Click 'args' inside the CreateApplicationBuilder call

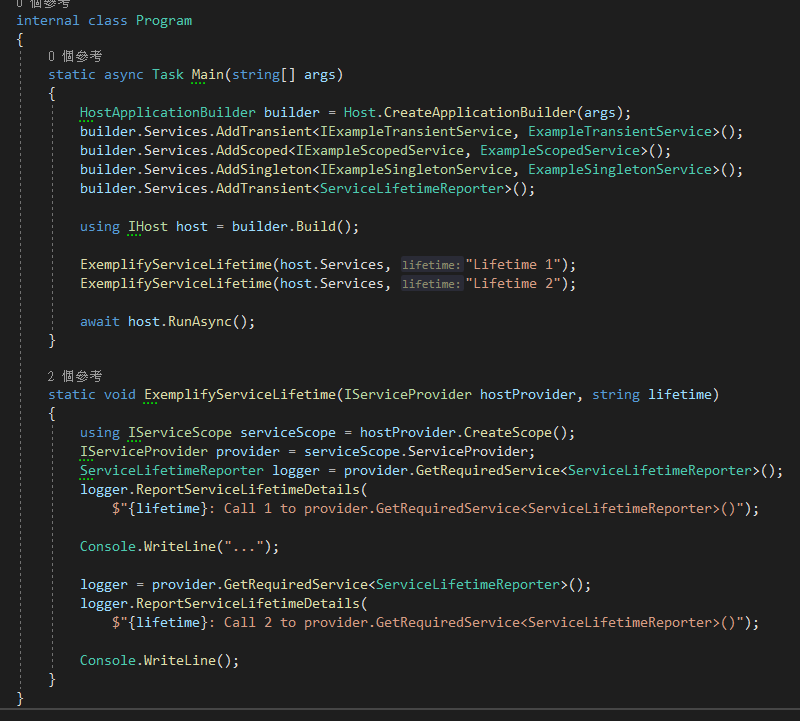[x=599, y=113]
